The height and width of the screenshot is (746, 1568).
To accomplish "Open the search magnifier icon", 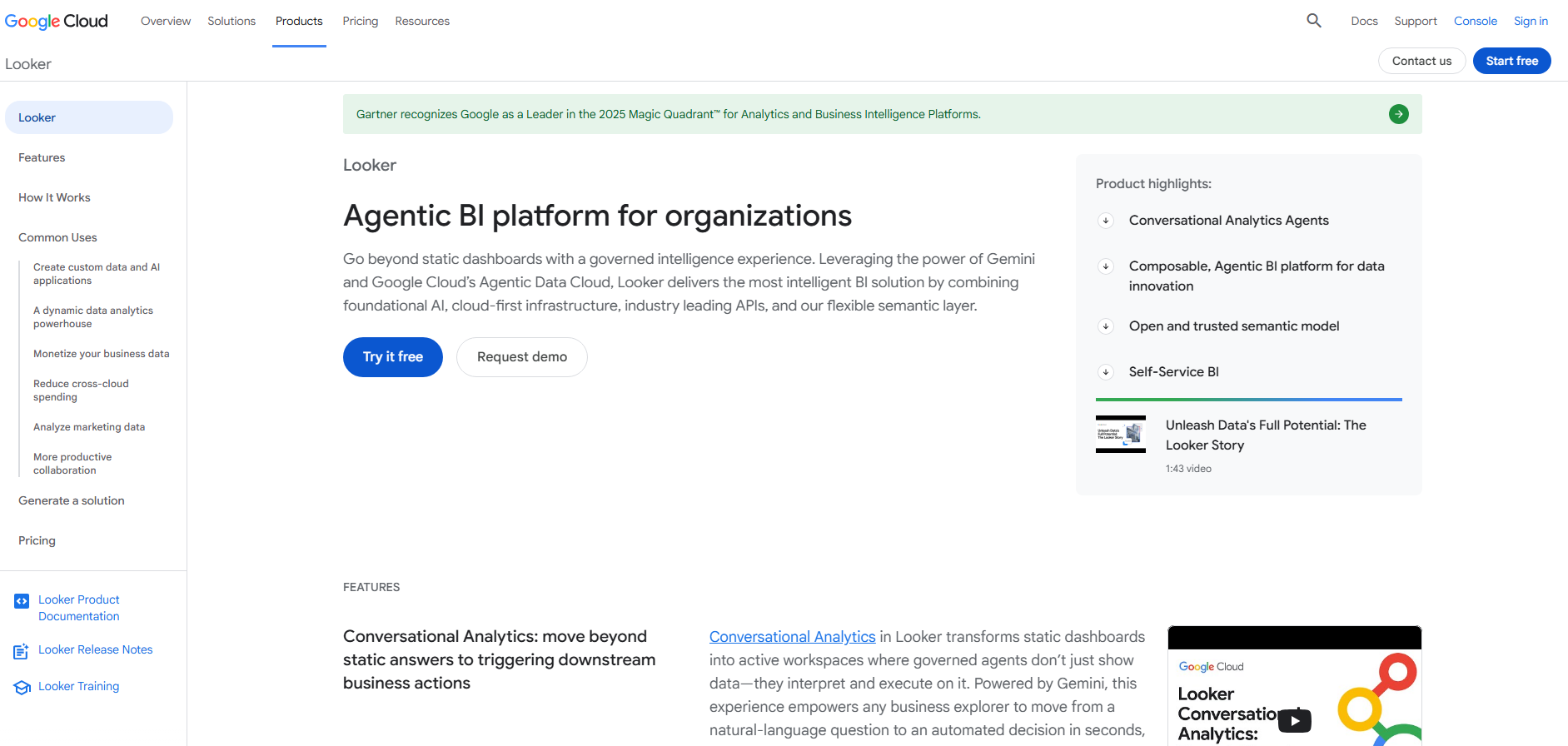I will click(x=1314, y=21).
